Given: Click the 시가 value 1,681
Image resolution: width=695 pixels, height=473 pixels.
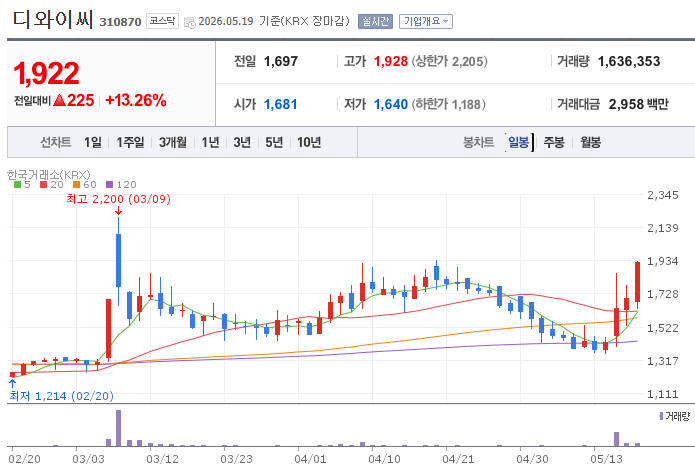Looking at the screenshot, I should coord(281,104).
